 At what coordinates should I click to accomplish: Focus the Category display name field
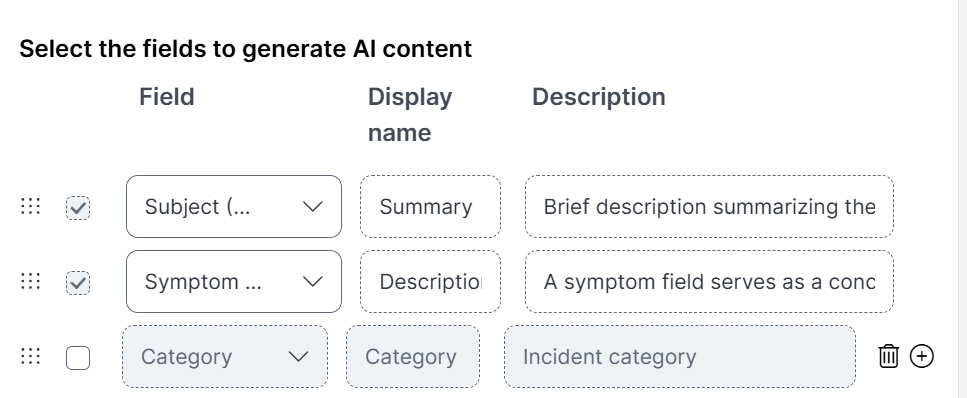(x=413, y=357)
